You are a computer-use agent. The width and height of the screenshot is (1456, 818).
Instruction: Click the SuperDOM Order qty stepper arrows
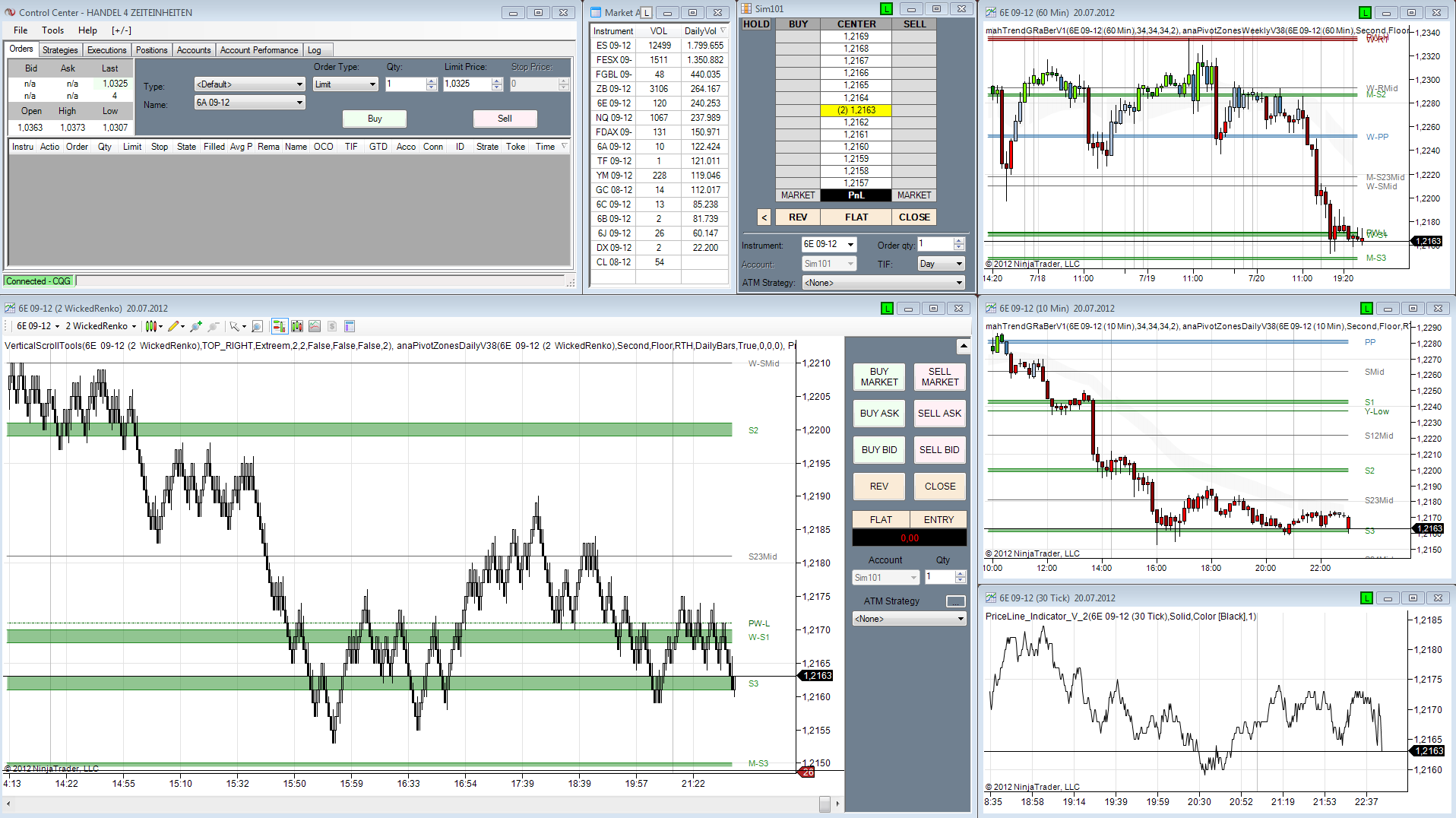959,244
